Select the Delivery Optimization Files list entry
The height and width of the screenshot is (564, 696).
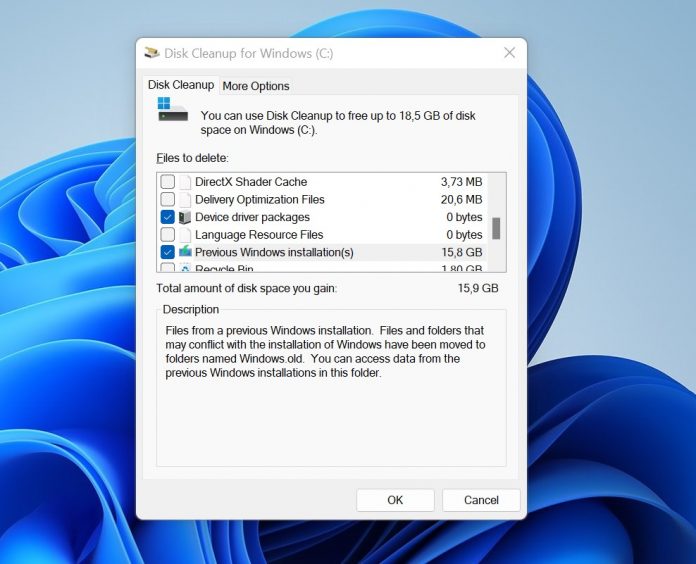coord(259,200)
